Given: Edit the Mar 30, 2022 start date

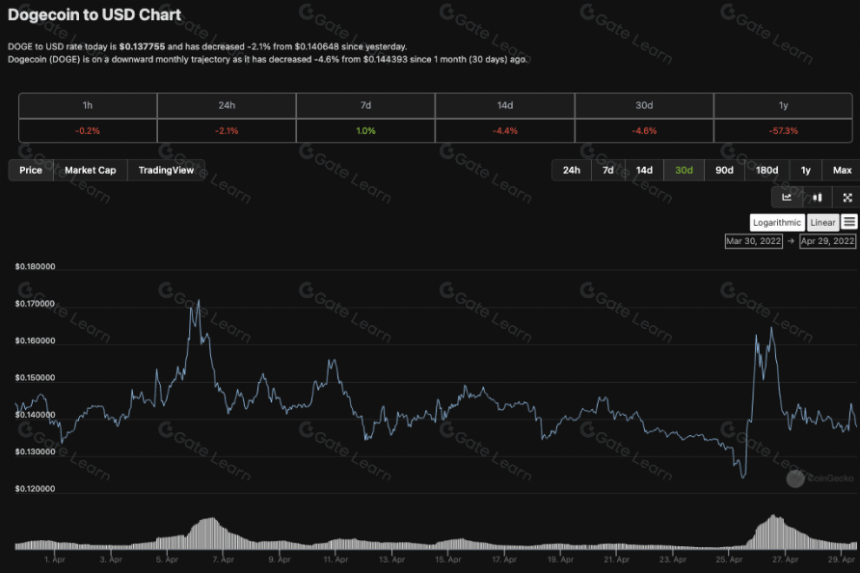Looking at the screenshot, I should coord(754,241).
